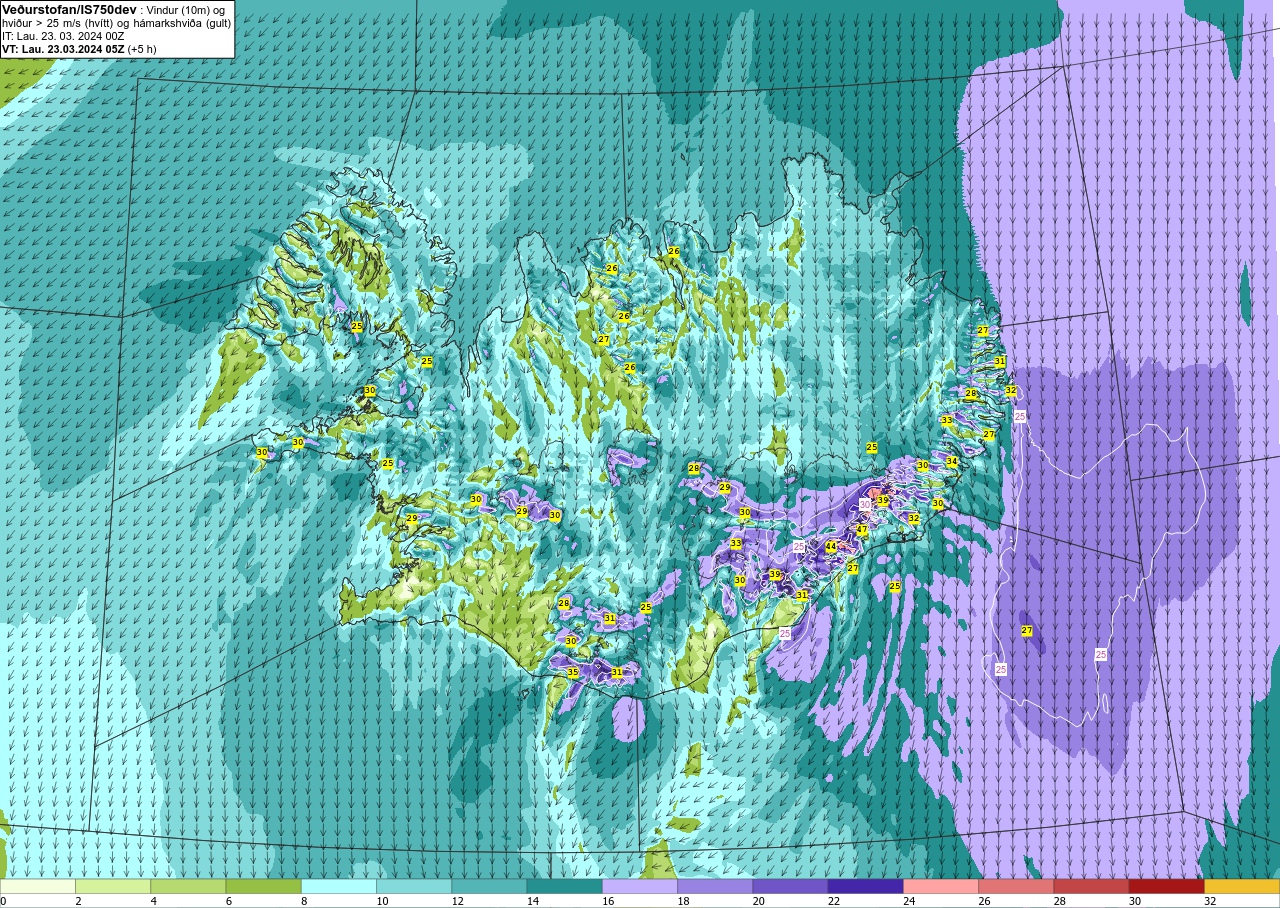Select the legend swatch between 22 and 24
The width and height of the screenshot is (1280, 908).
coord(865,886)
